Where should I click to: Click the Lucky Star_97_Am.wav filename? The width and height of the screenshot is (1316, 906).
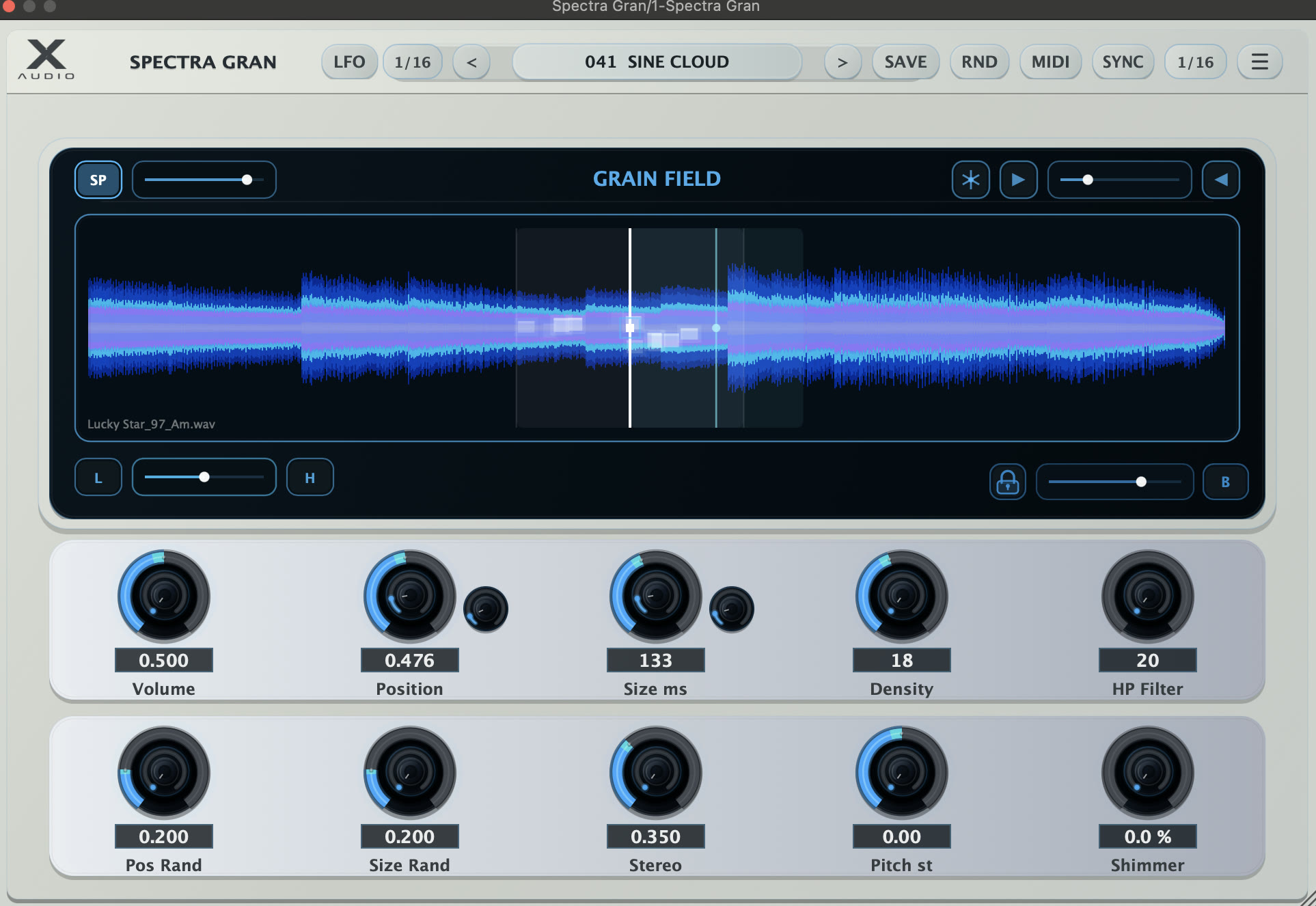pos(151,424)
